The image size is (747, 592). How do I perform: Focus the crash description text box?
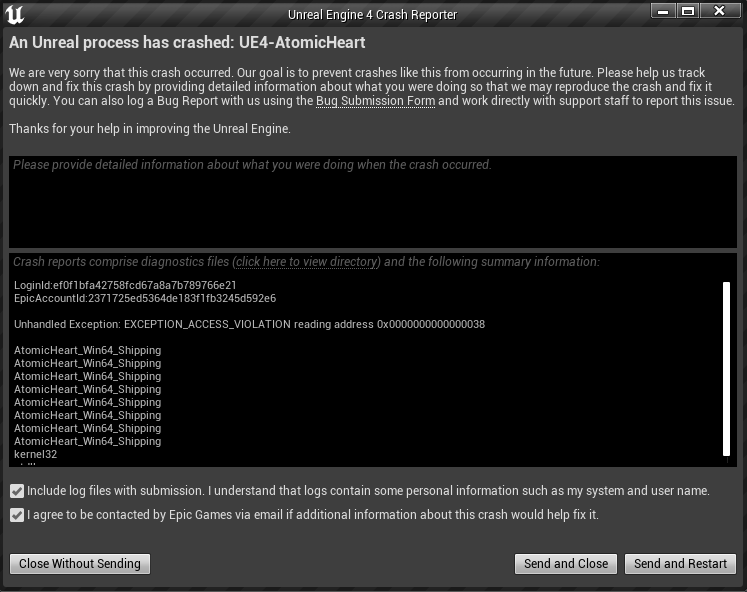(373, 201)
